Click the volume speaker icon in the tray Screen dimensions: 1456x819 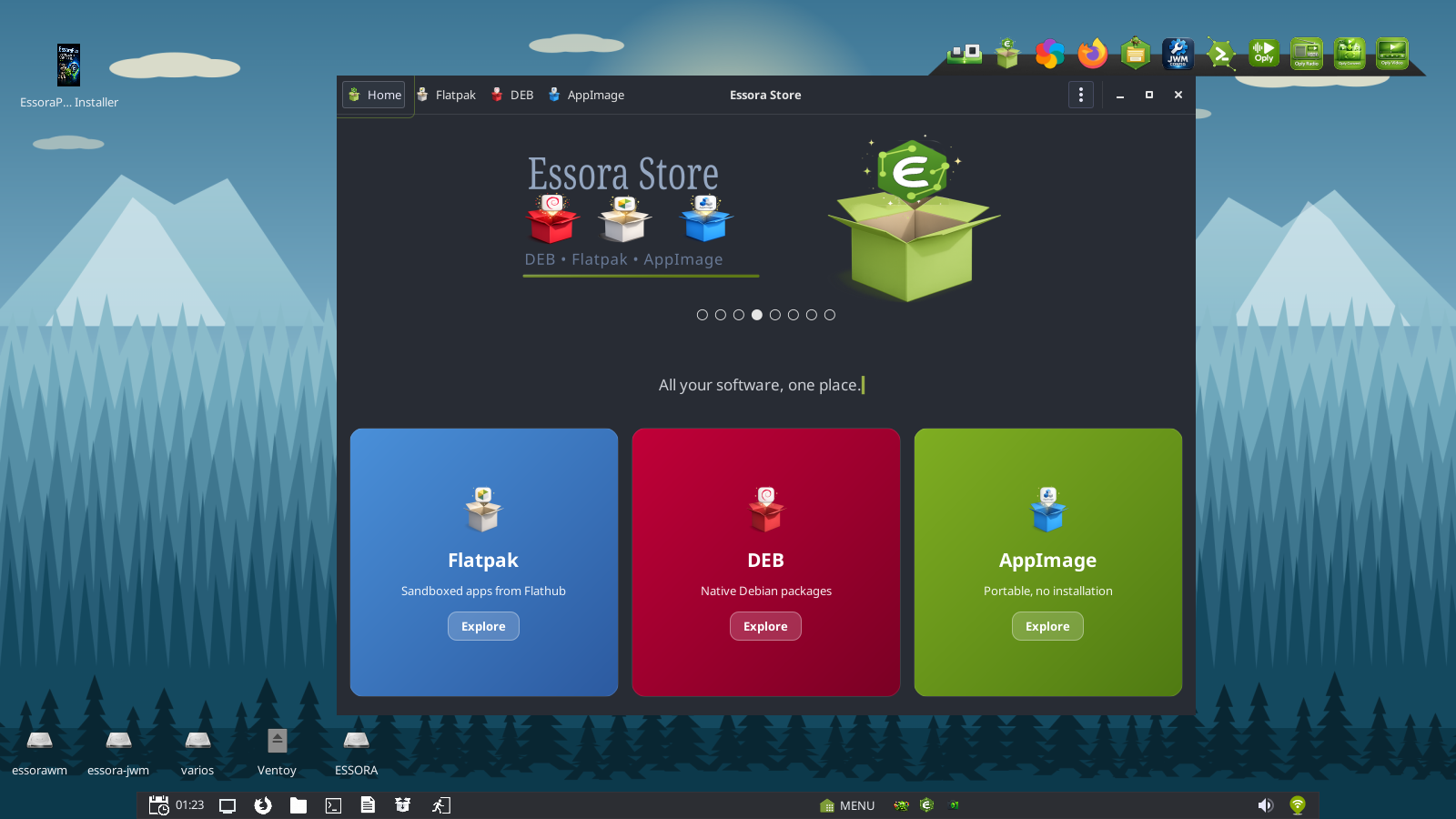(x=1265, y=805)
